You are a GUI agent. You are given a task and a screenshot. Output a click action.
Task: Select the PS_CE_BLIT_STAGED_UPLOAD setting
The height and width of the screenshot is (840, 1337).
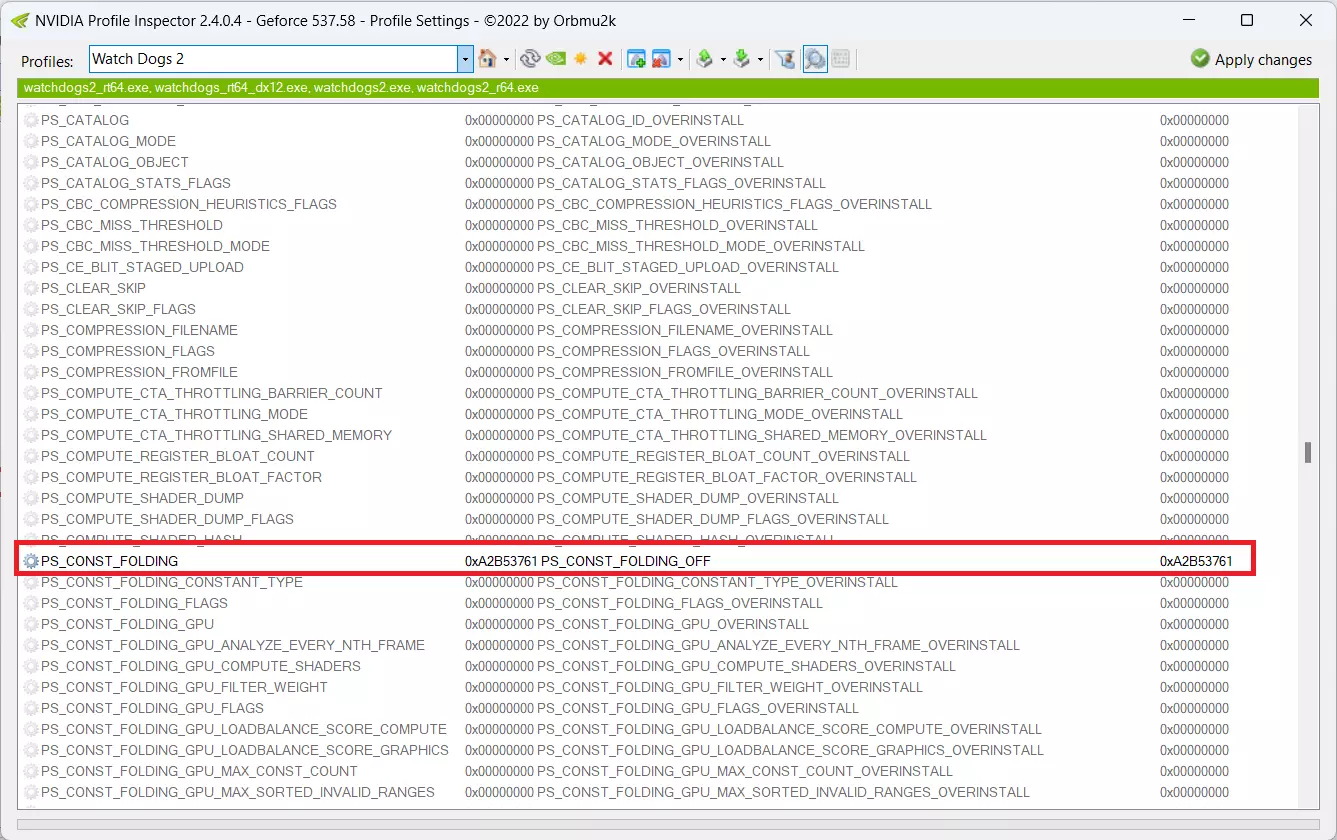point(142,267)
